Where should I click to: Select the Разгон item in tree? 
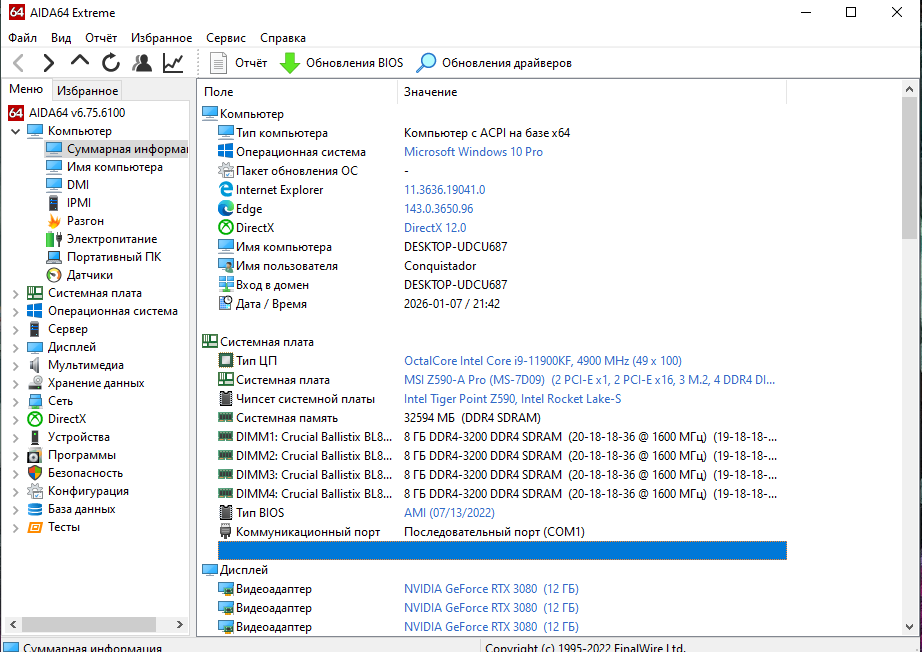[x=85, y=221]
